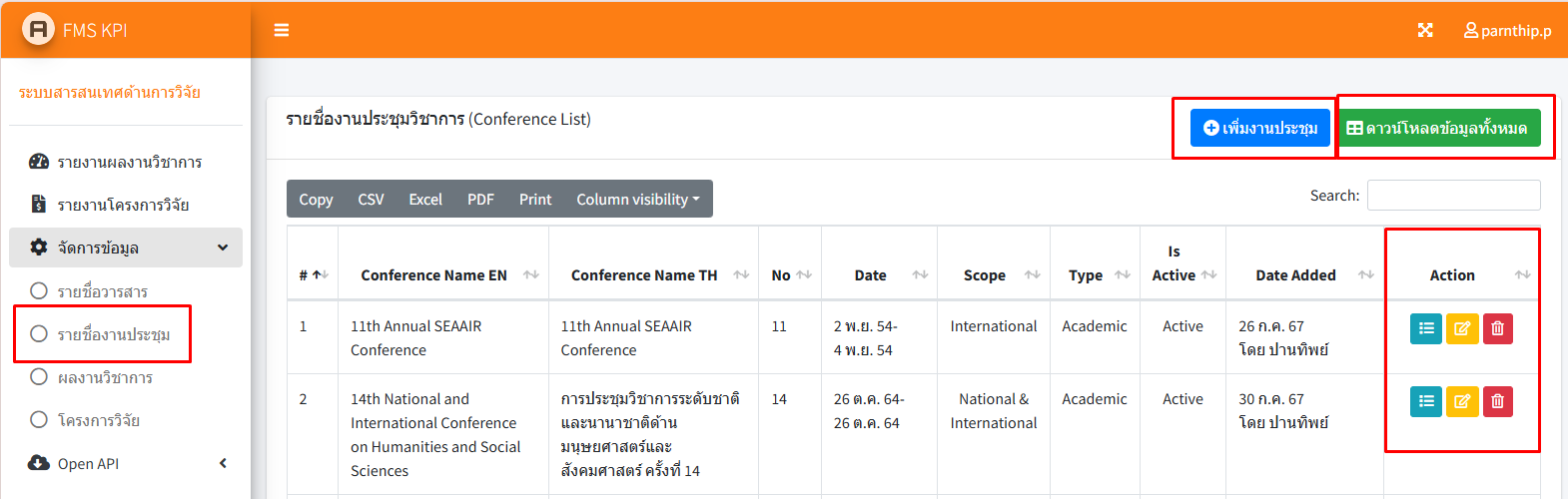Delete the 11th Annual SEAAIR Conference row
The width and height of the screenshot is (1568, 499).
tap(1498, 328)
